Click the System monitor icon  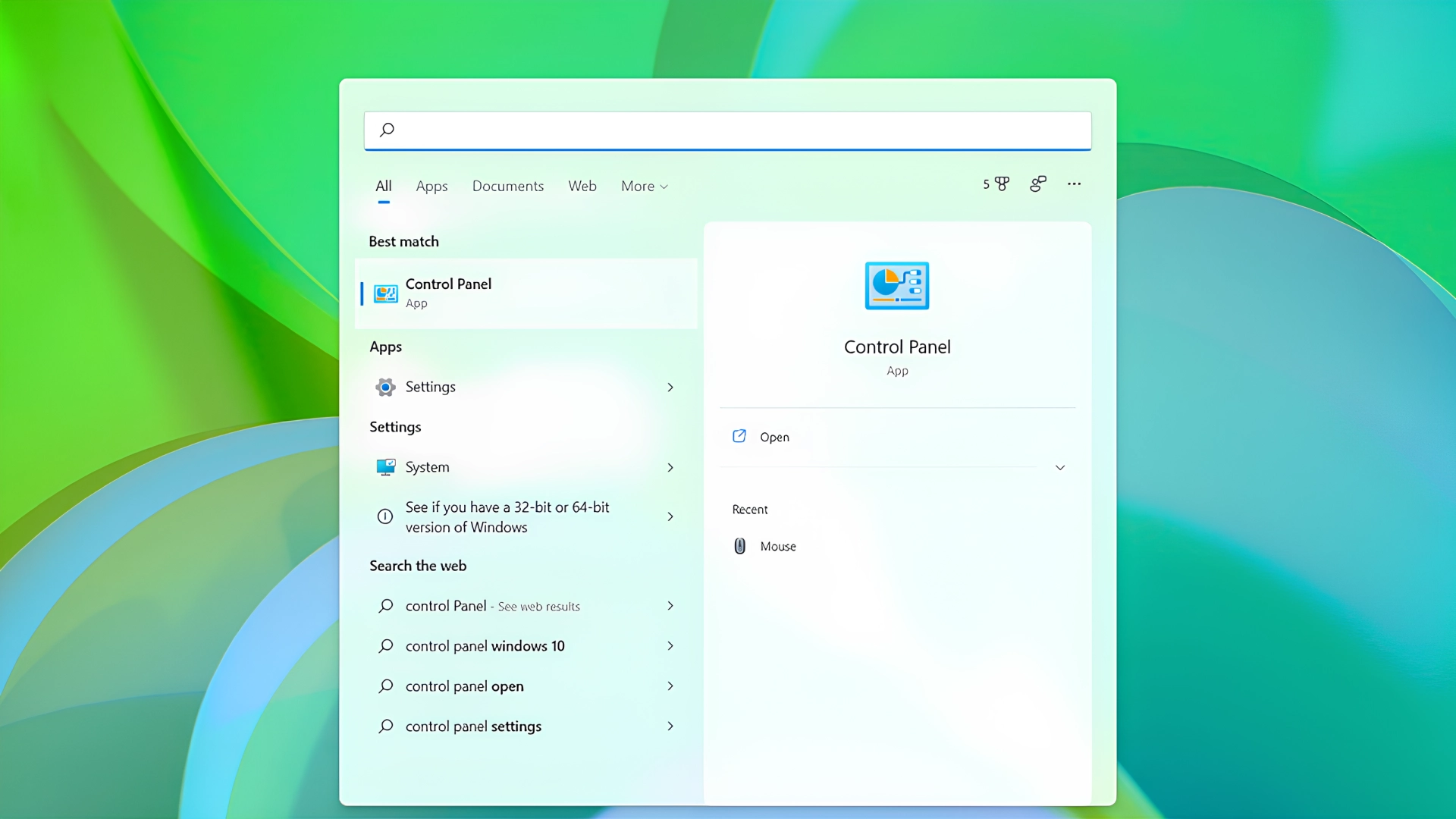(x=386, y=467)
